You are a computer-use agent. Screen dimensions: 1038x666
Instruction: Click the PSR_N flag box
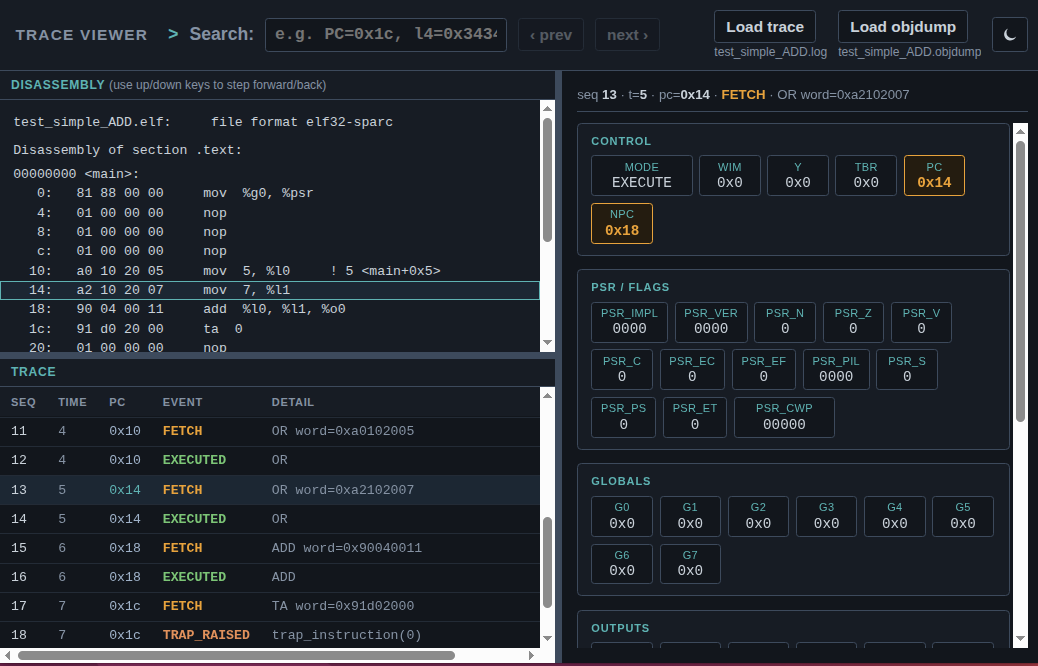[x=785, y=322]
